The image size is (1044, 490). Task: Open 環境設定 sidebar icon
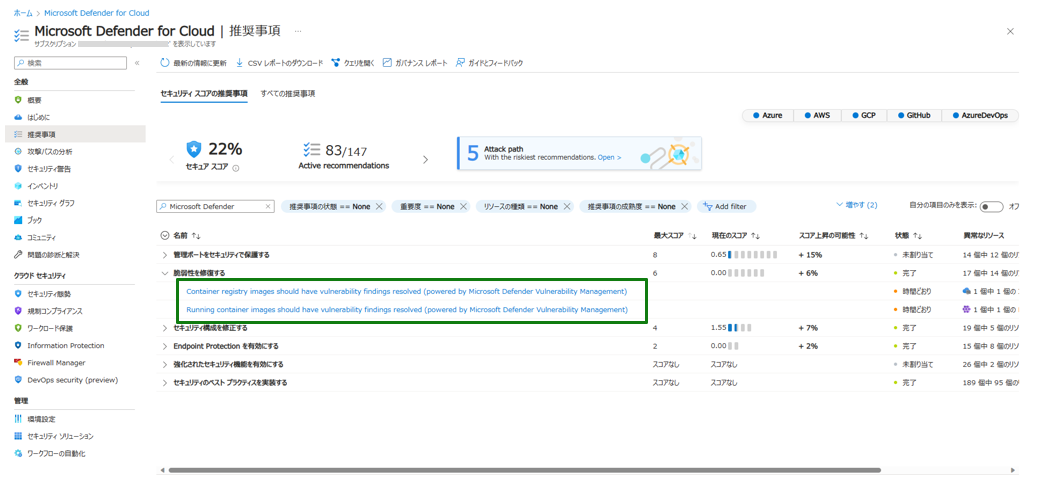coord(19,419)
